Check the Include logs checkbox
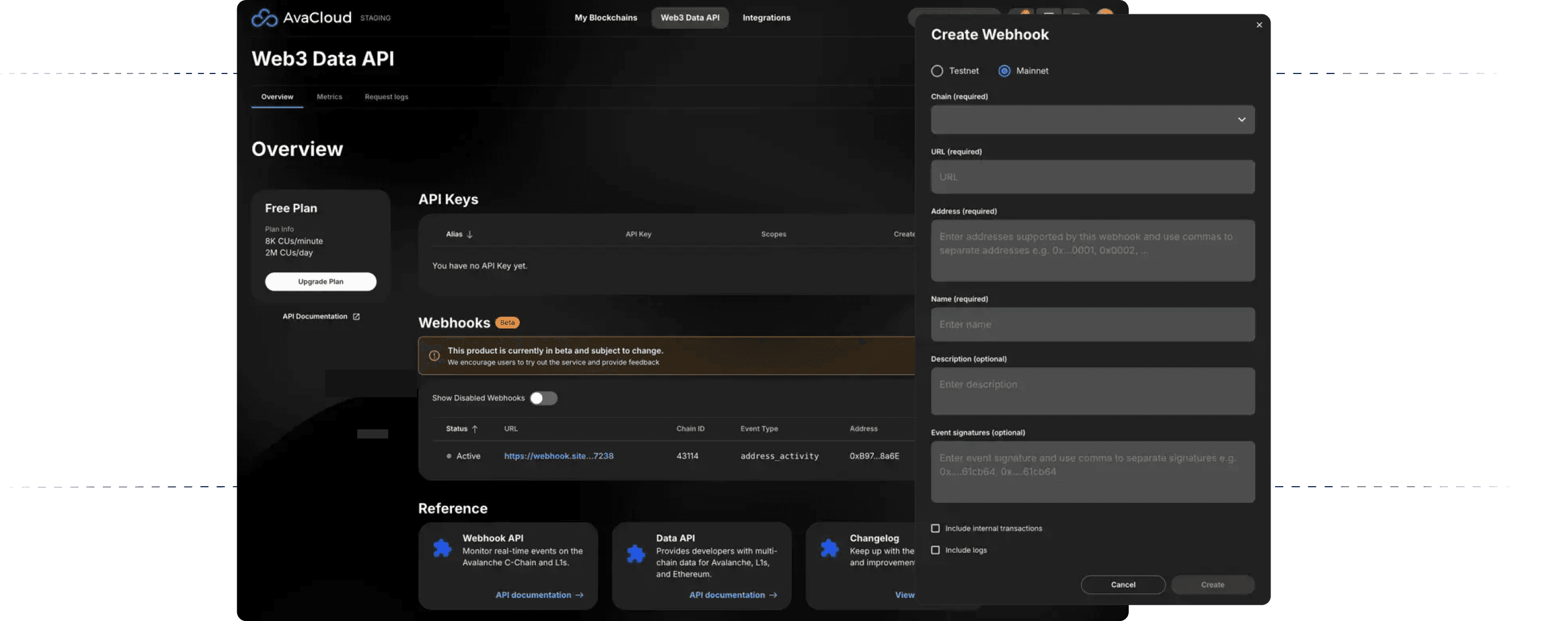This screenshot has width=1568, height=621. (x=935, y=550)
